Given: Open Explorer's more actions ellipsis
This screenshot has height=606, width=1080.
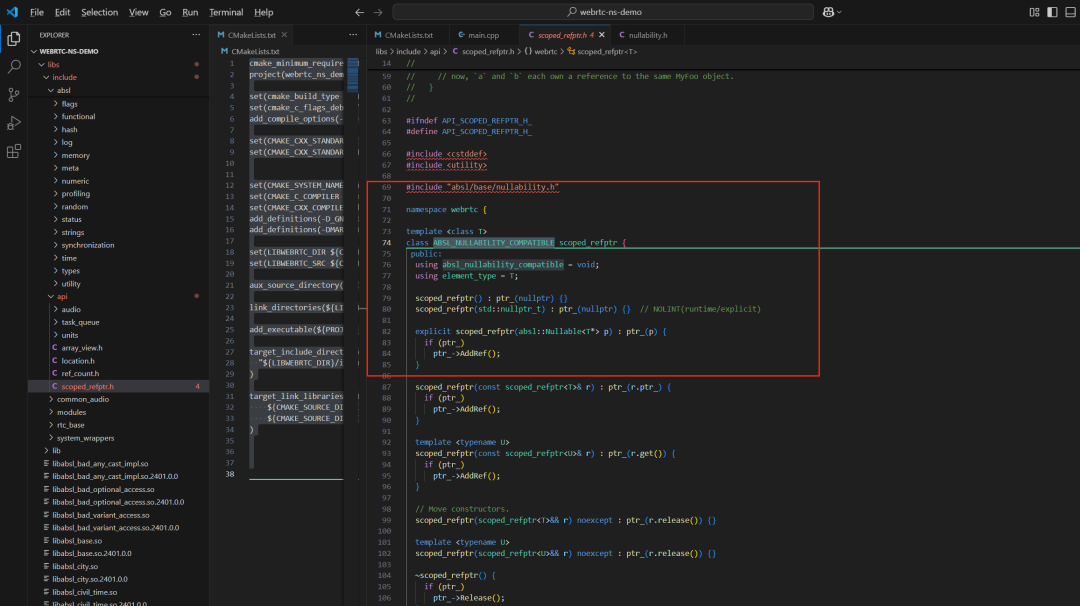Looking at the screenshot, I should pyautogui.click(x=196, y=35).
